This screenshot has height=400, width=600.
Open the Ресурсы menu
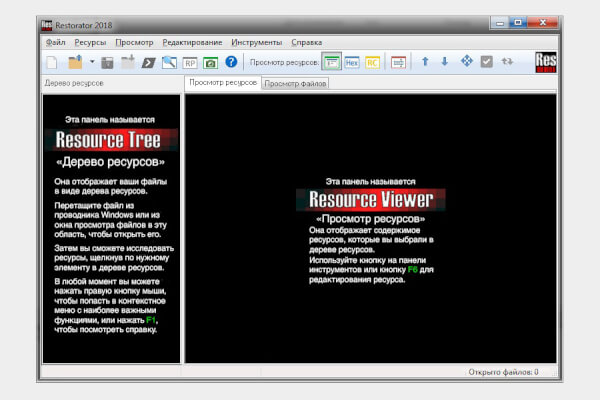point(90,42)
